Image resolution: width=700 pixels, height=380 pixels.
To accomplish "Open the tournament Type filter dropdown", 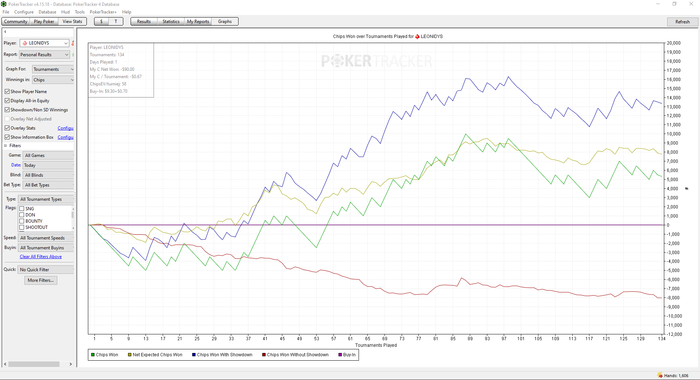I will pos(46,199).
